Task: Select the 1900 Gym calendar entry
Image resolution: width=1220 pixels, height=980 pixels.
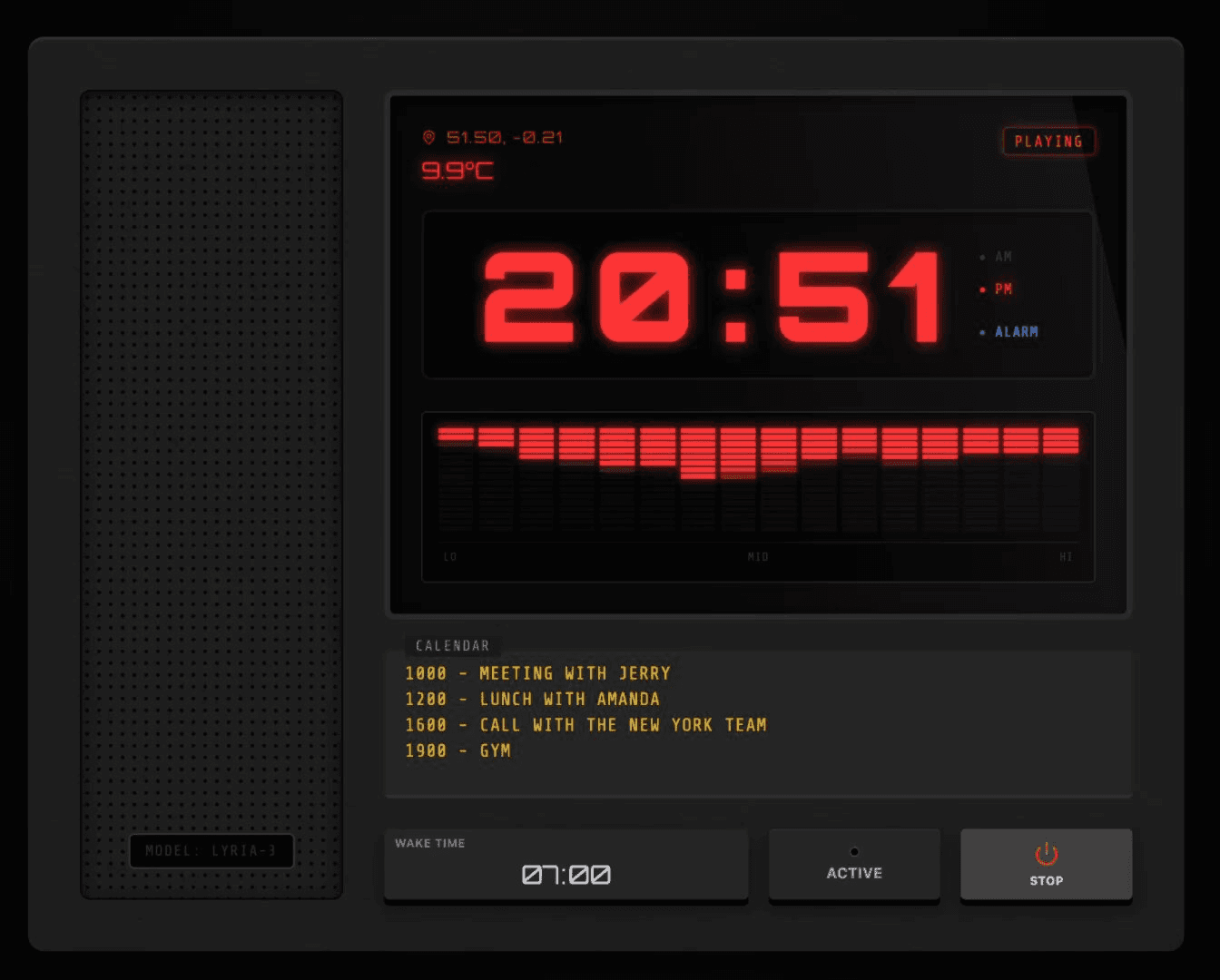Action: point(457,750)
